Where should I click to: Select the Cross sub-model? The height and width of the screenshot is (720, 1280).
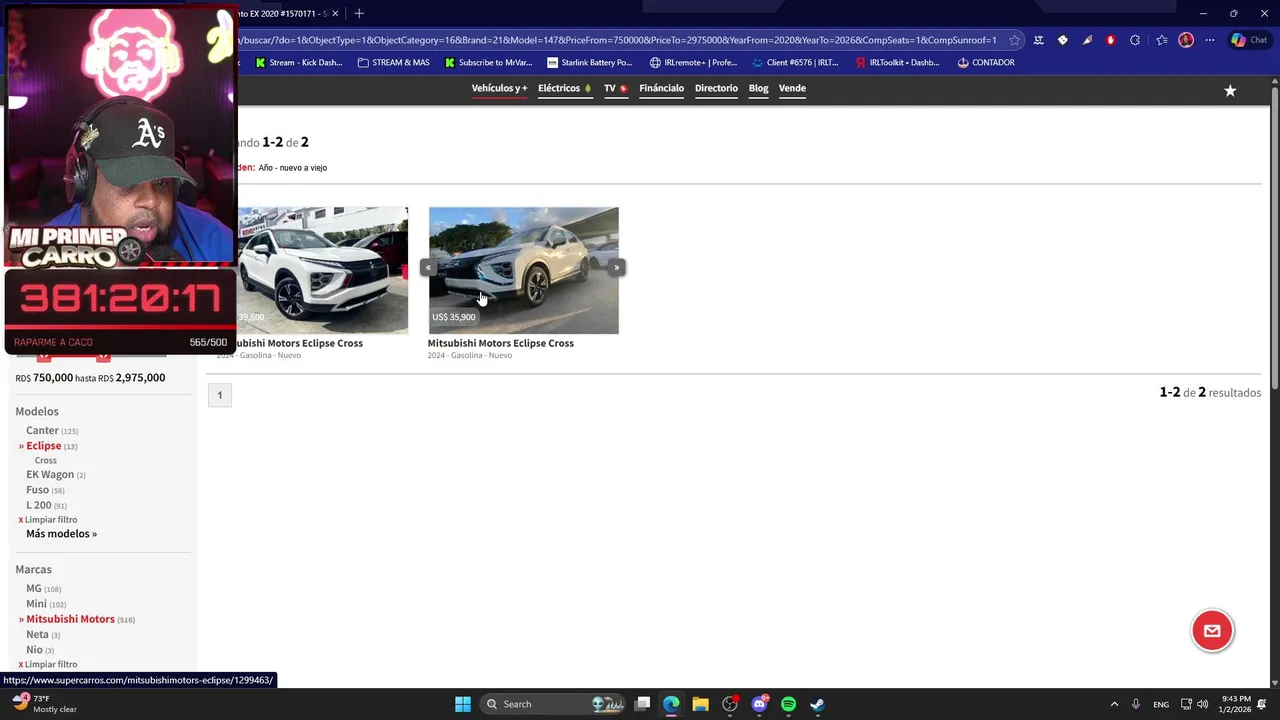click(46, 461)
